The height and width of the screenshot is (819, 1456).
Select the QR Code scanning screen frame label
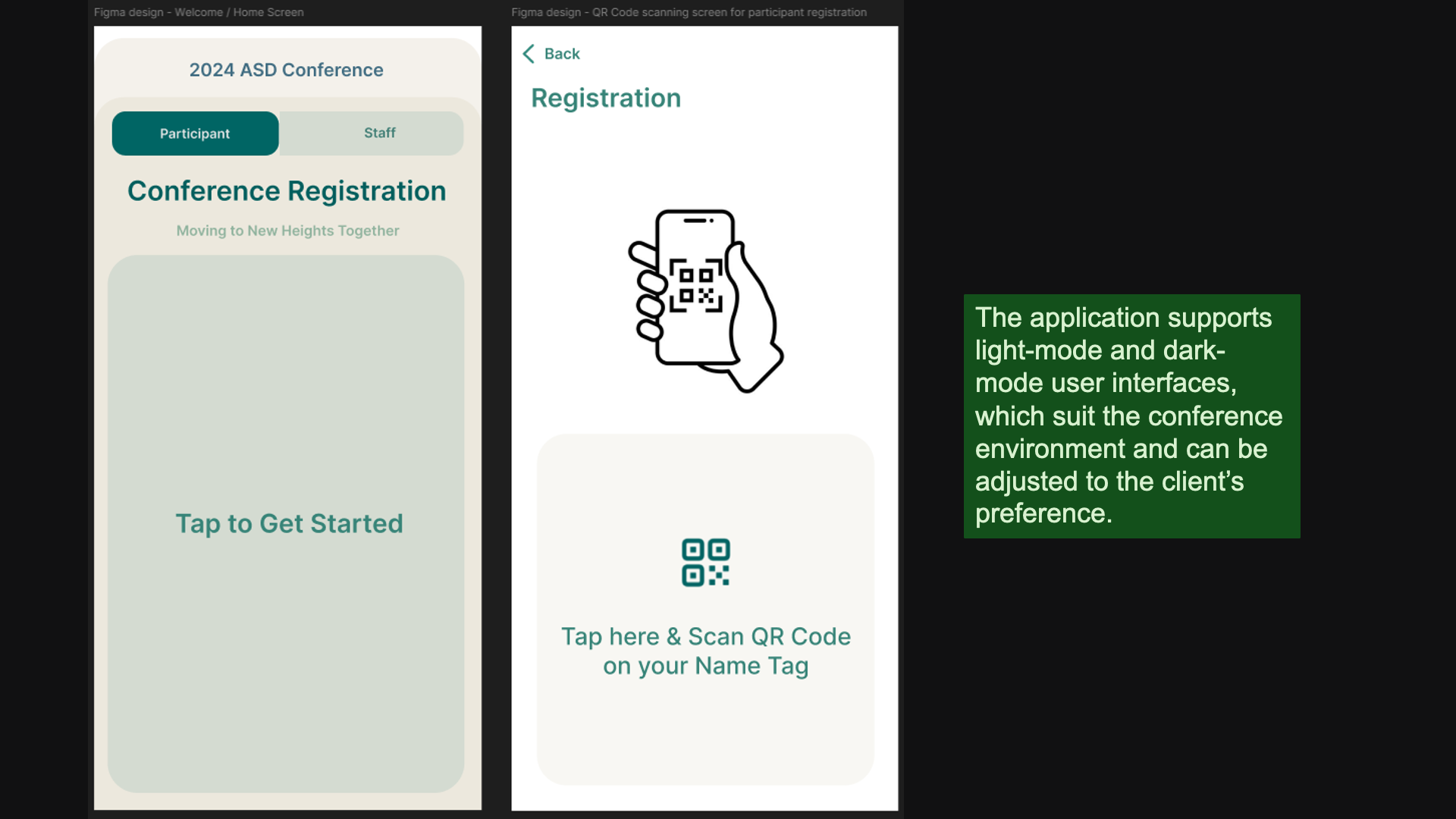(689, 12)
